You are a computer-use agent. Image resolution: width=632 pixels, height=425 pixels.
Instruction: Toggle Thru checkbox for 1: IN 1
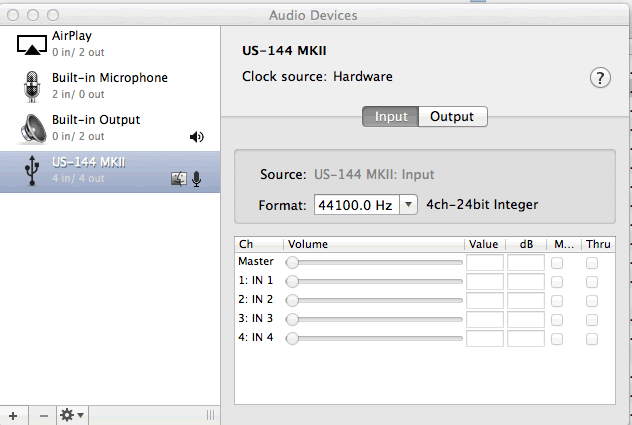[592, 282]
